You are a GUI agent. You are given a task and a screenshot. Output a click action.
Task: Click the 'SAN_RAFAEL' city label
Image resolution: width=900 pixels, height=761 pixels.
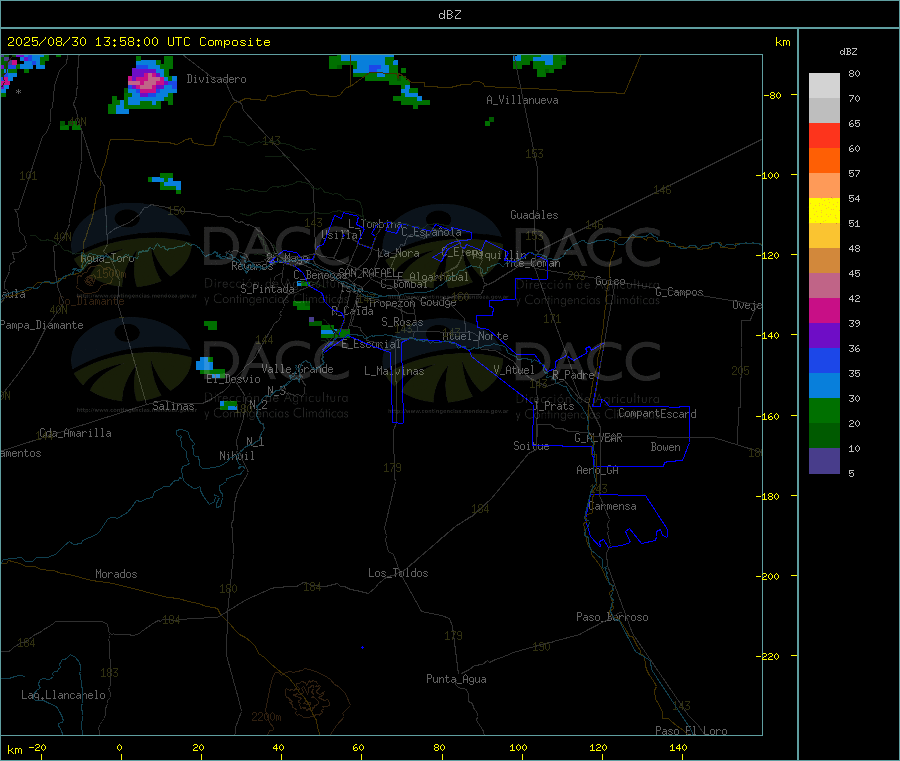tap(367, 272)
